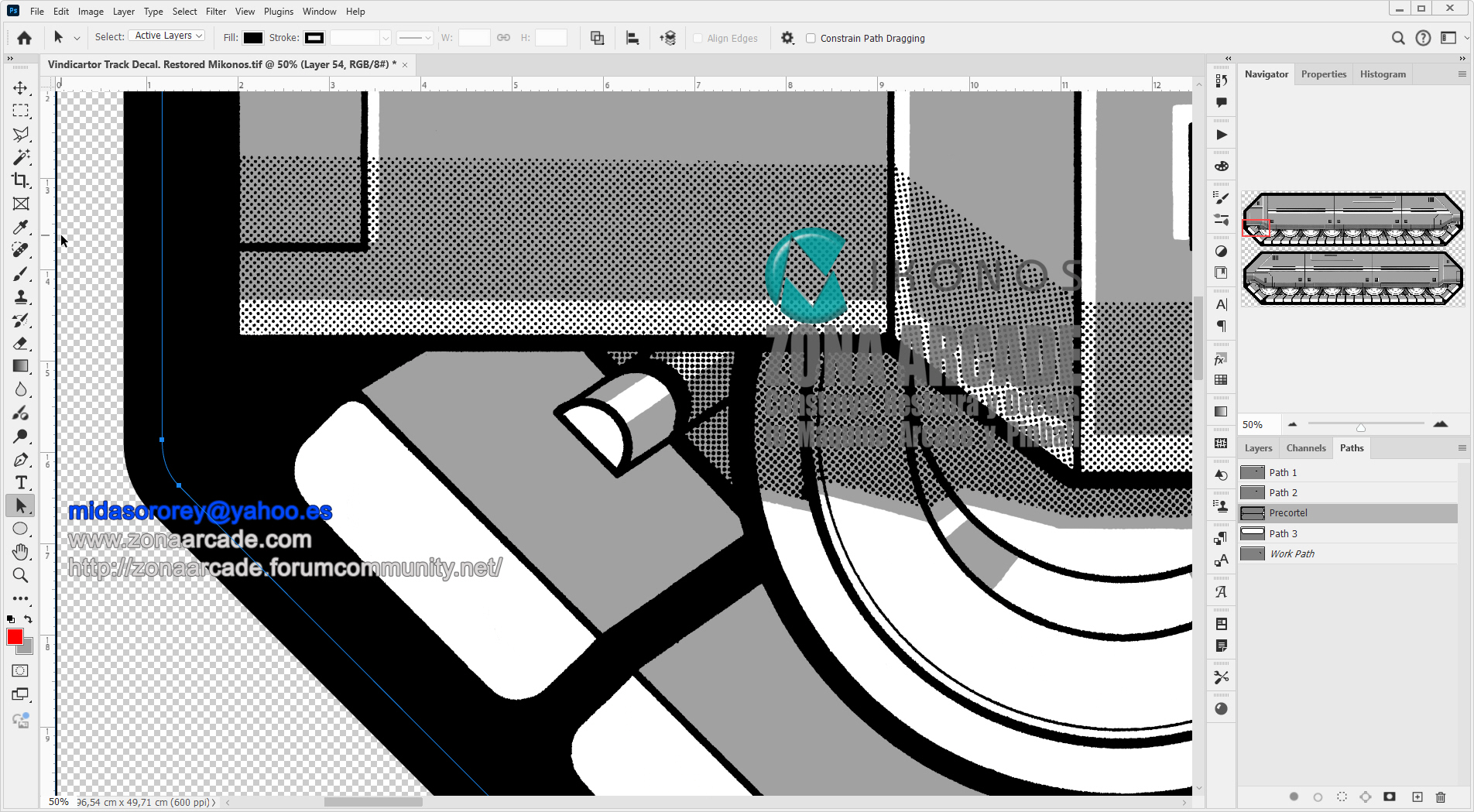Enable Constrain Path Dragging checkbox
Screen dimensions: 1474x812
[x=811, y=38]
